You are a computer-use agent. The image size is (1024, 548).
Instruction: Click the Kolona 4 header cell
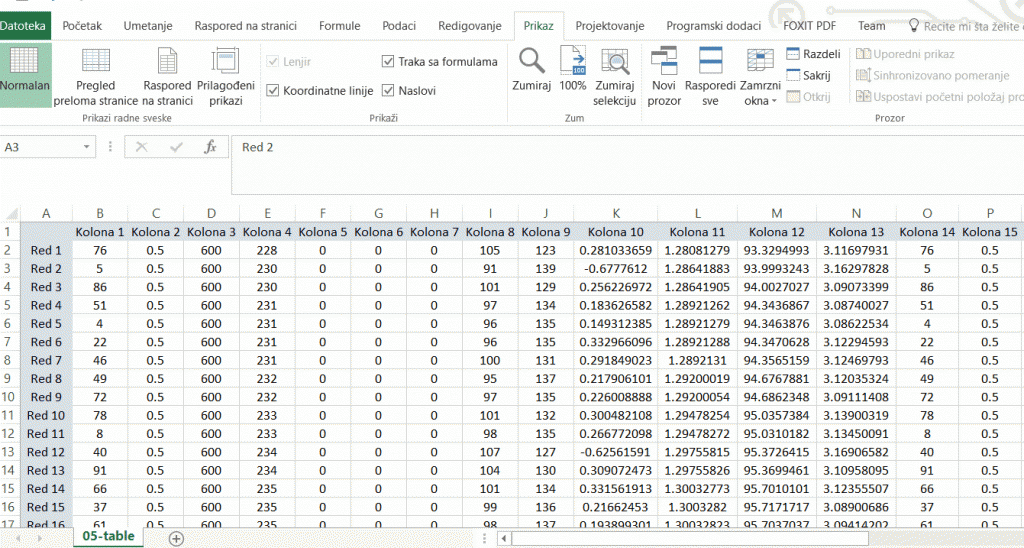267,232
